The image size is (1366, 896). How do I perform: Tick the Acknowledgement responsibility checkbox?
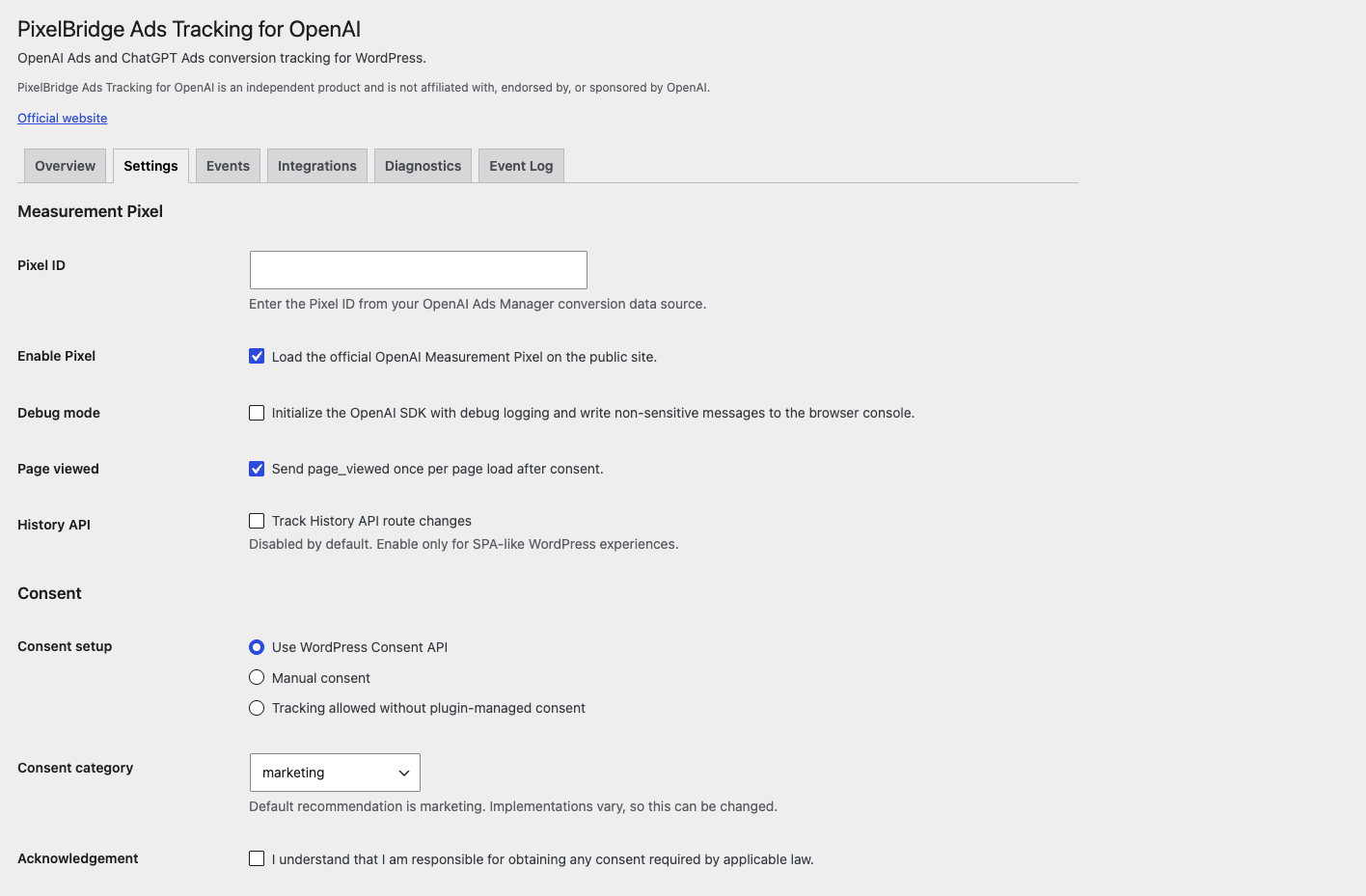coord(257,858)
